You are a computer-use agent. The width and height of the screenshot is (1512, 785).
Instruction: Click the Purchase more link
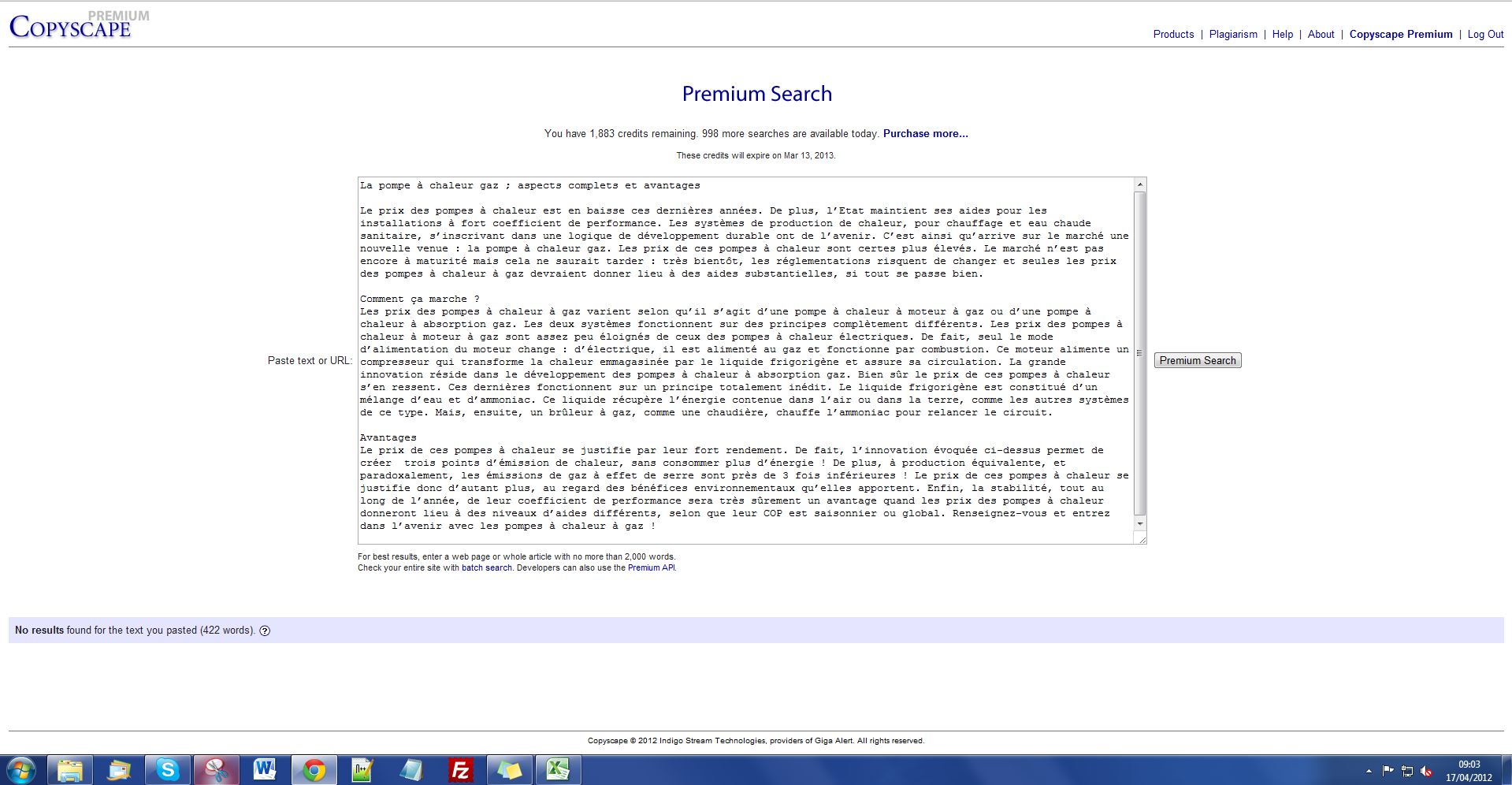(925, 133)
